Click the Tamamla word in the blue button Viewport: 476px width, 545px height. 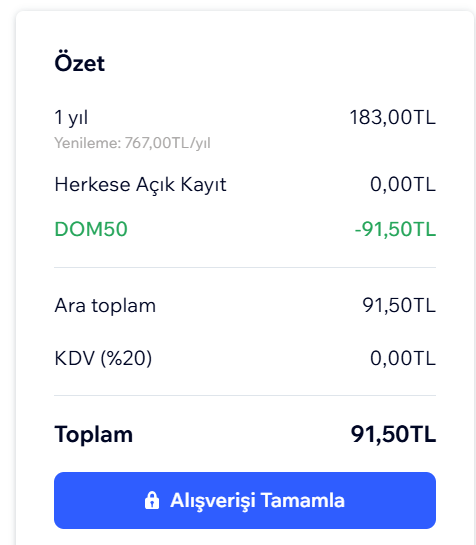click(x=302, y=501)
